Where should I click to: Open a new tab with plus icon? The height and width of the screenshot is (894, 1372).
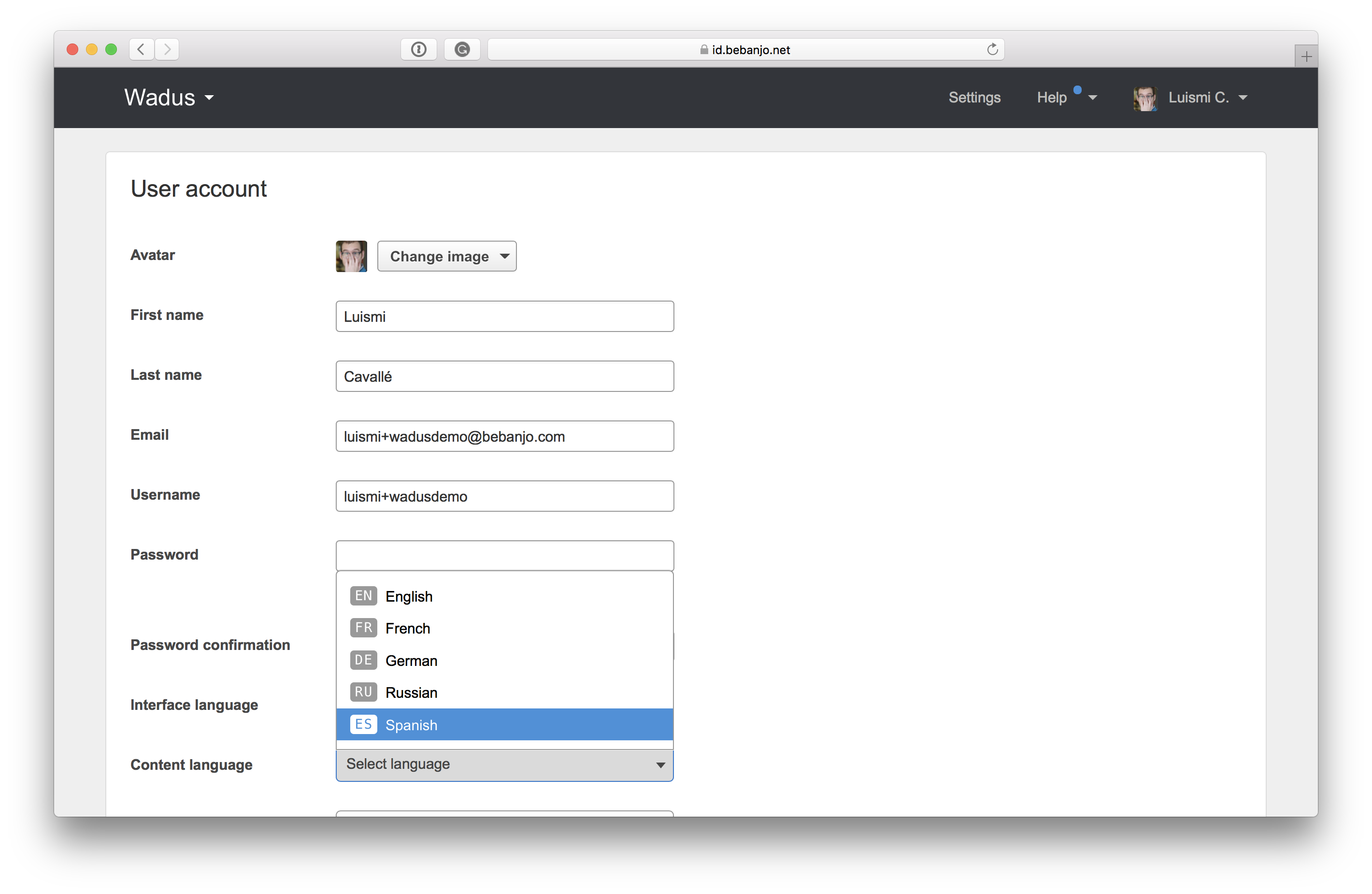1306,57
